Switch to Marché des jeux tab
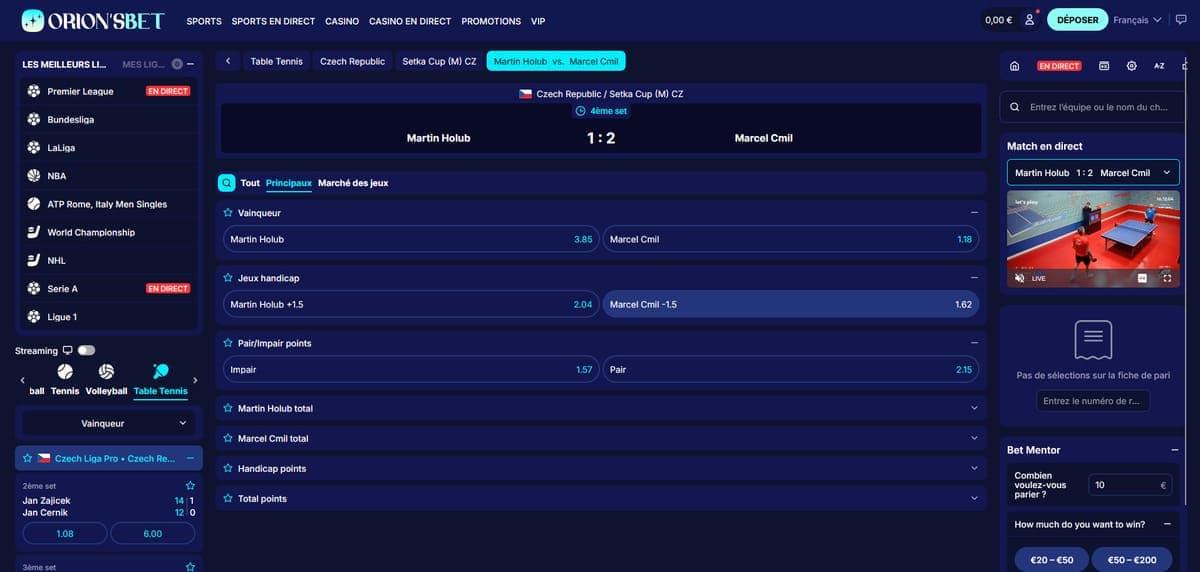1200x572 pixels. (353, 183)
